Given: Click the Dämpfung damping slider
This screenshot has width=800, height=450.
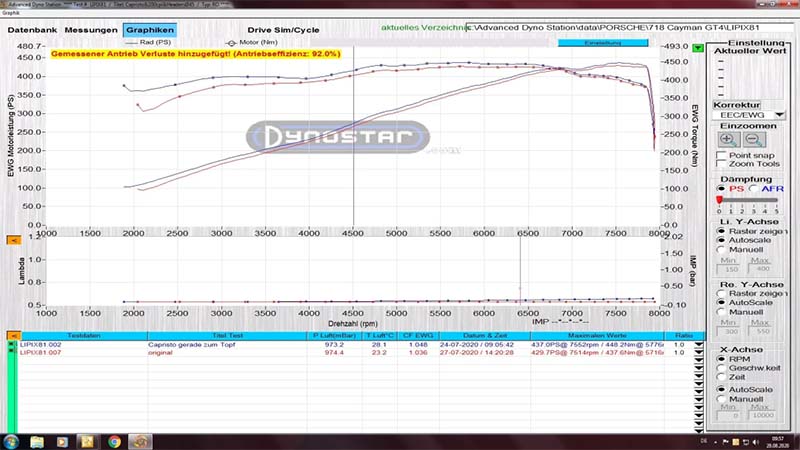Looking at the screenshot, I should [748, 200].
